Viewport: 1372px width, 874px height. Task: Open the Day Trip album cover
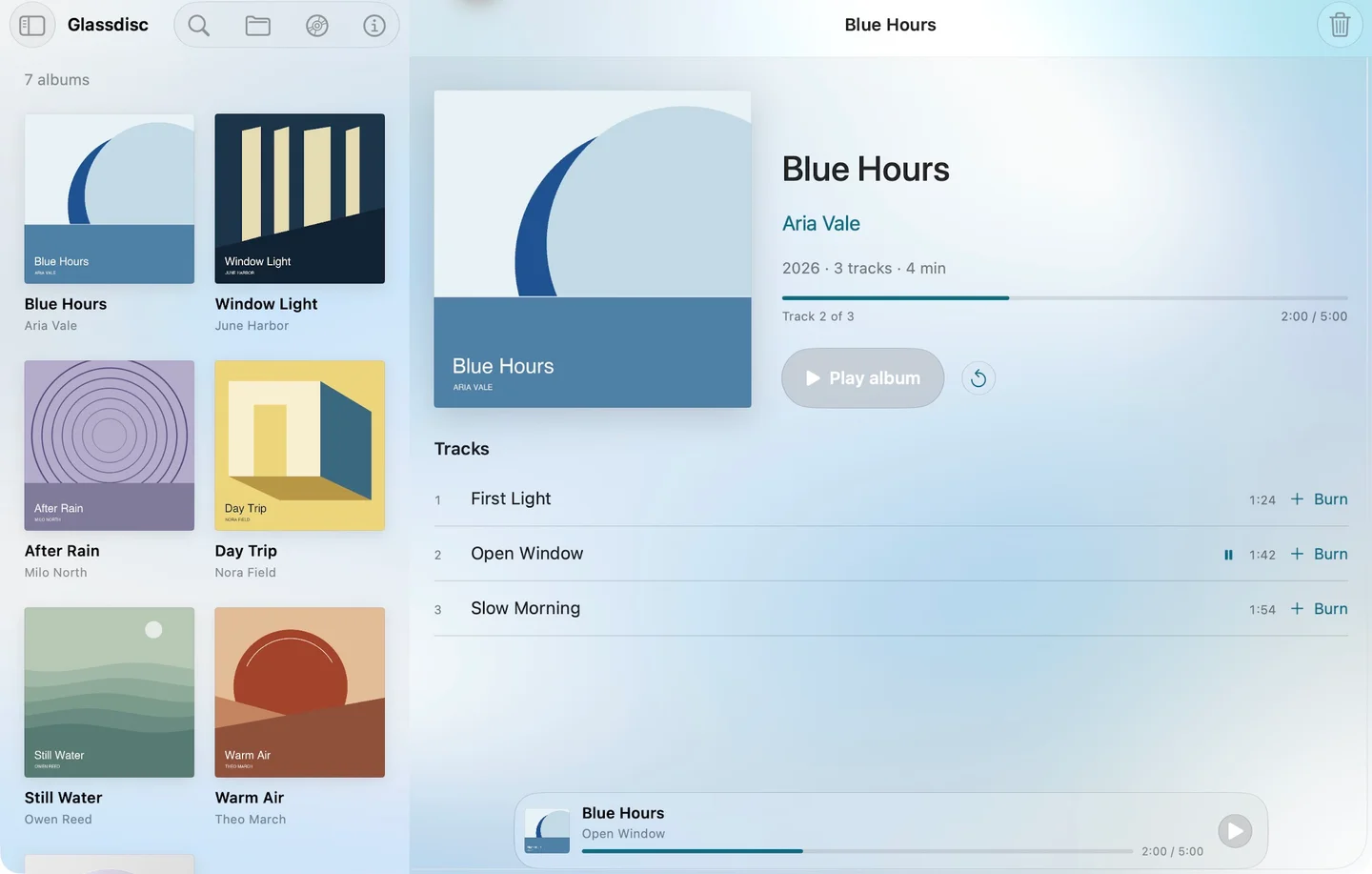tap(300, 446)
